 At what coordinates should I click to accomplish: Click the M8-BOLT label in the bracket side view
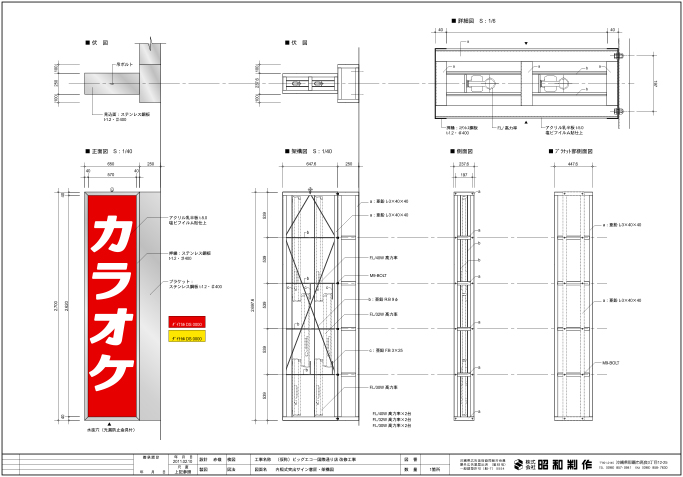pyautogui.click(x=611, y=363)
